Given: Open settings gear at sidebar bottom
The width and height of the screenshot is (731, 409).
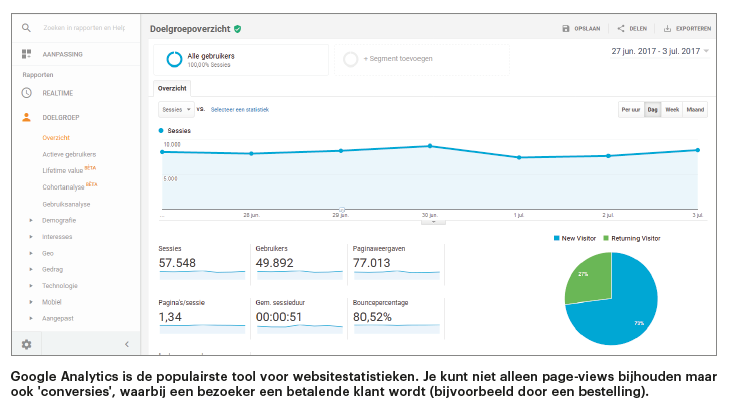Looking at the screenshot, I should pyautogui.click(x=27, y=344).
